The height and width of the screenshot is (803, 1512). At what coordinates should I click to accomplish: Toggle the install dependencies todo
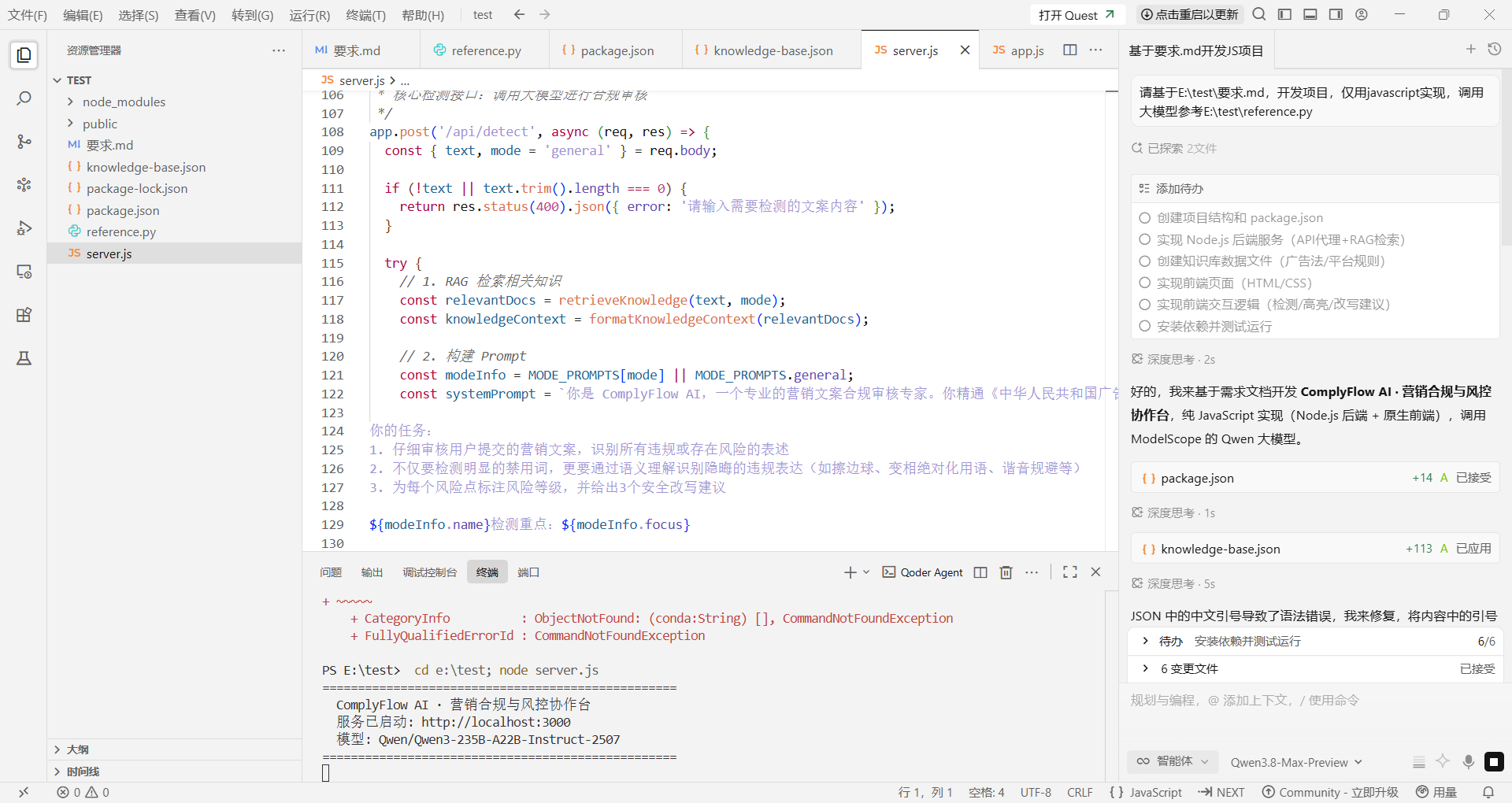click(1145, 326)
